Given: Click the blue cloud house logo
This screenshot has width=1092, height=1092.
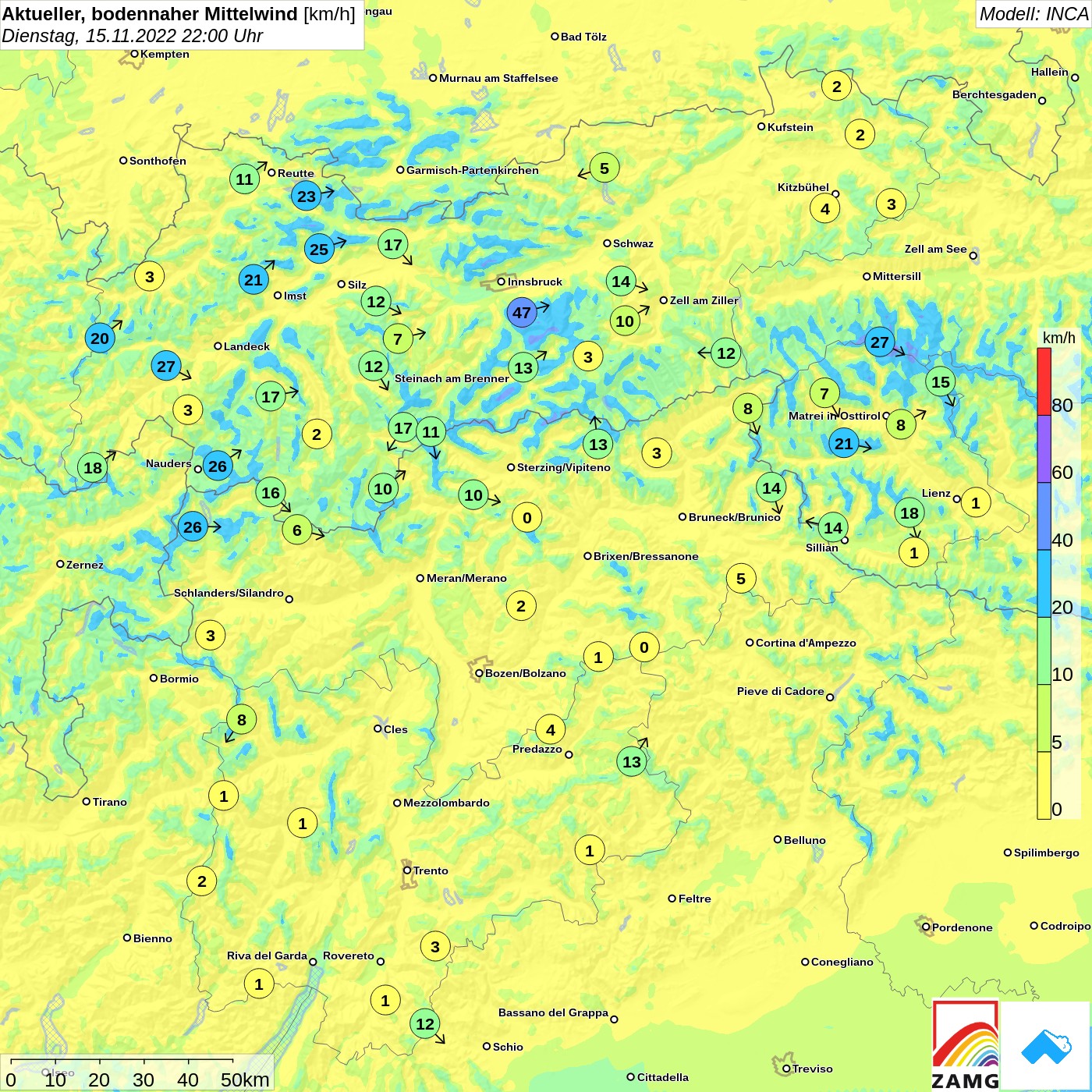Looking at the screenshot, I should click(x=1045, y=1045).
